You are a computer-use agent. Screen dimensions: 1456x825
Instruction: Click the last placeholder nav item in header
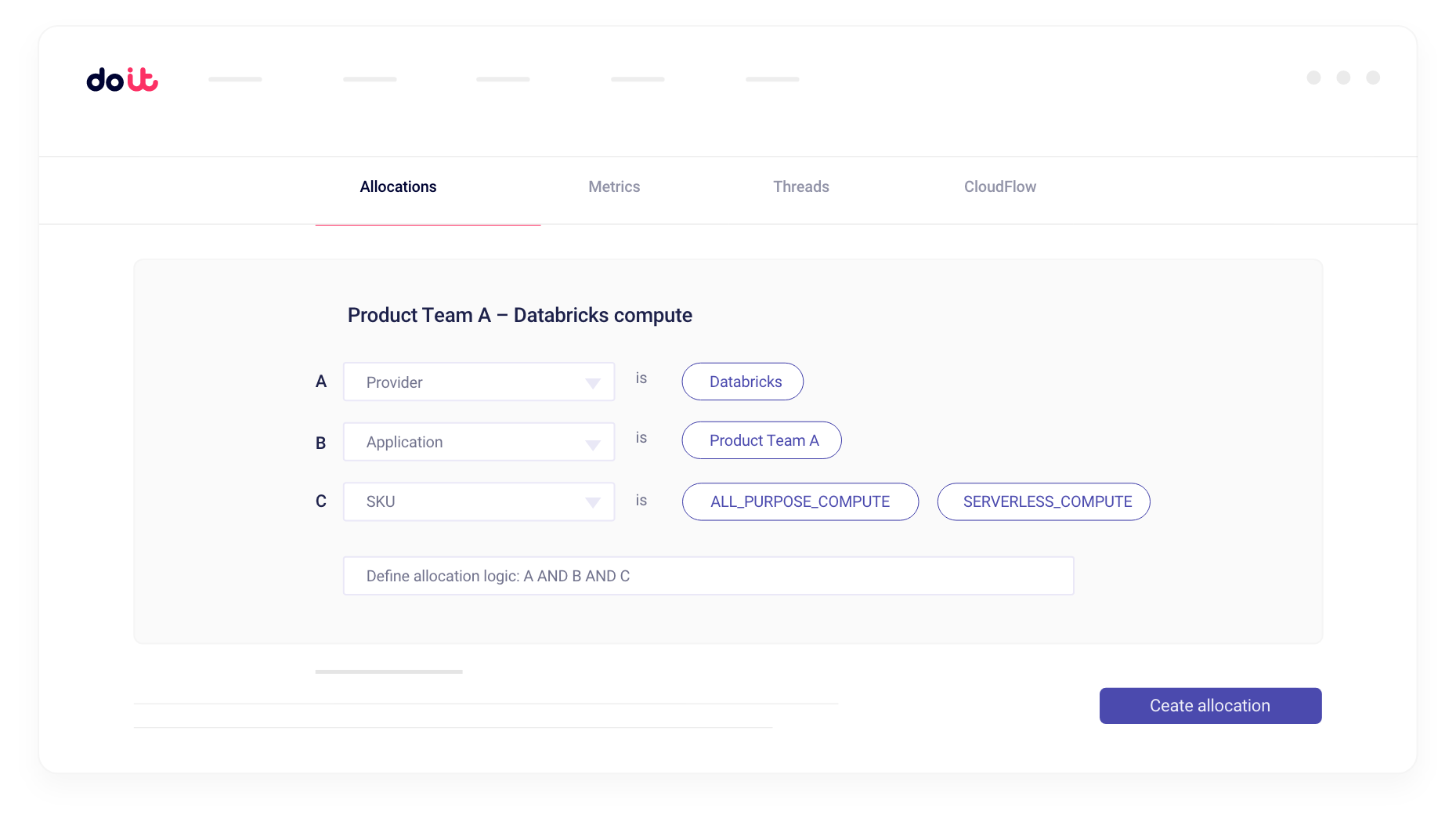pyautogui.click(x=772, y=79)
